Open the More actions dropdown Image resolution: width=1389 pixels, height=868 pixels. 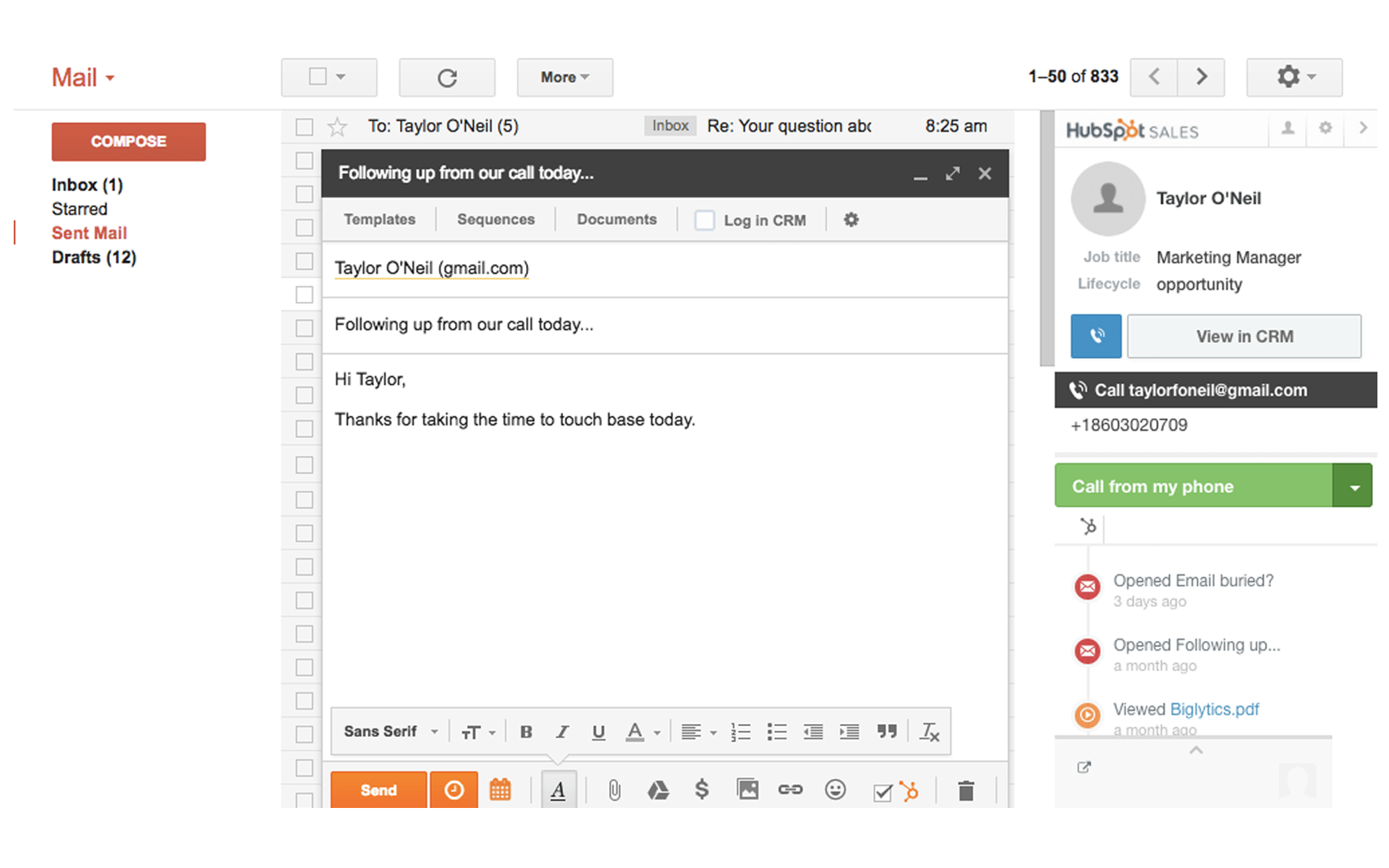coord(565,77)
